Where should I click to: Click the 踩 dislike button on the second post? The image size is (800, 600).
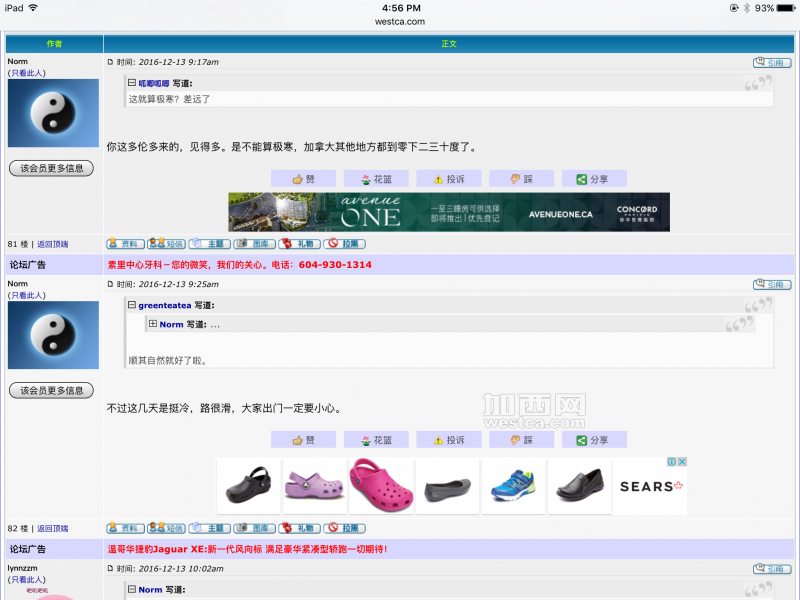tap(521, 440)
